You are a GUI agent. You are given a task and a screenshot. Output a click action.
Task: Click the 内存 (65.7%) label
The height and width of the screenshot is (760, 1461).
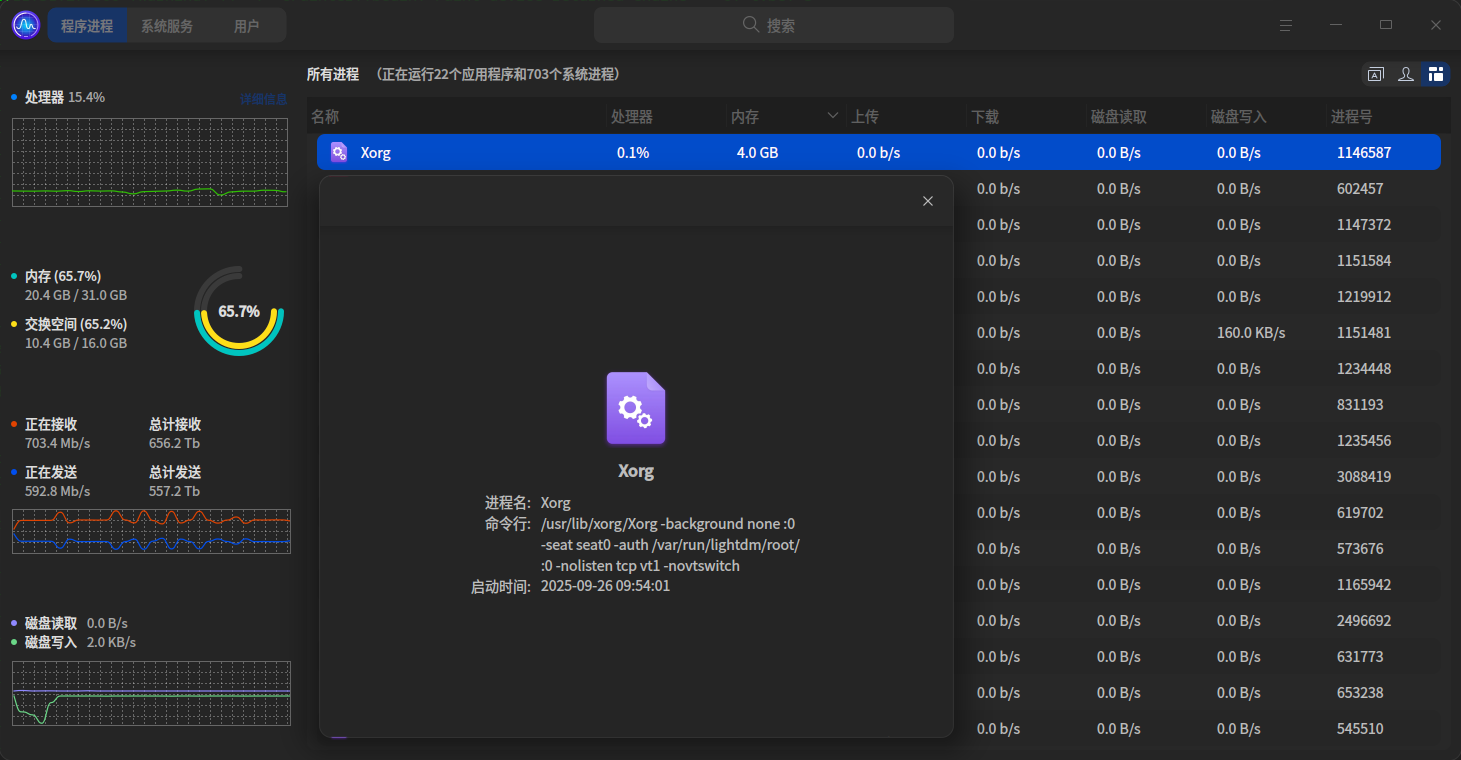click(x=63, y=276)
